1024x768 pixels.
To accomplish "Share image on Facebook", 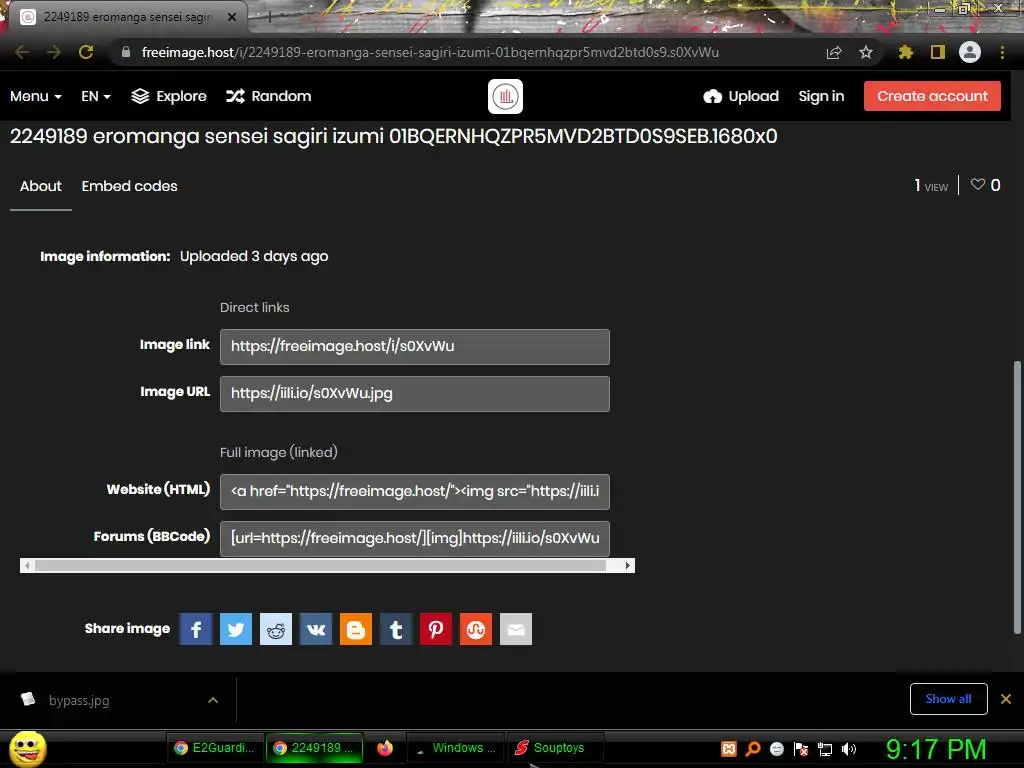I will [x=196, y=629].
